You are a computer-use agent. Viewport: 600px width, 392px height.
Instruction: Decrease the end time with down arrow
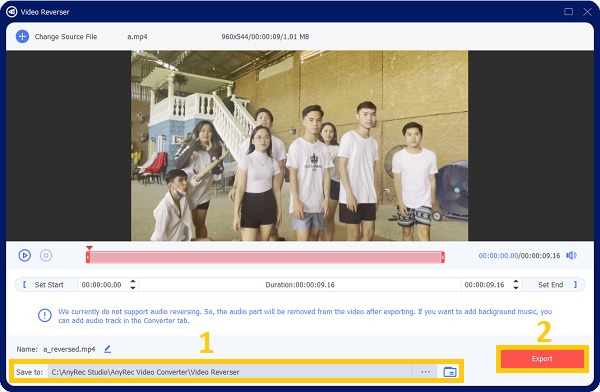516,288
